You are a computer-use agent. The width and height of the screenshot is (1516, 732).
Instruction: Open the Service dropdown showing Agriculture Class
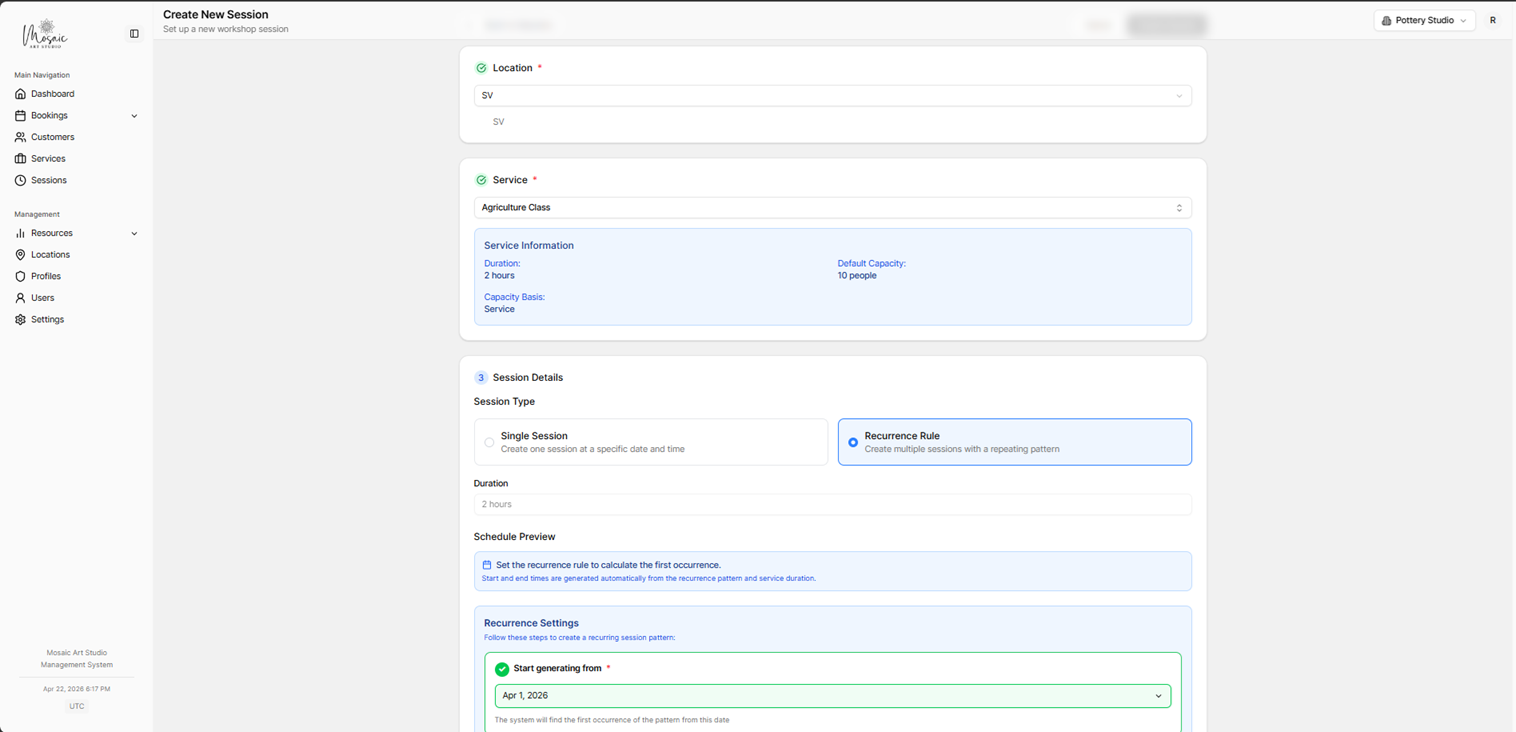click(x=832, y=208)
